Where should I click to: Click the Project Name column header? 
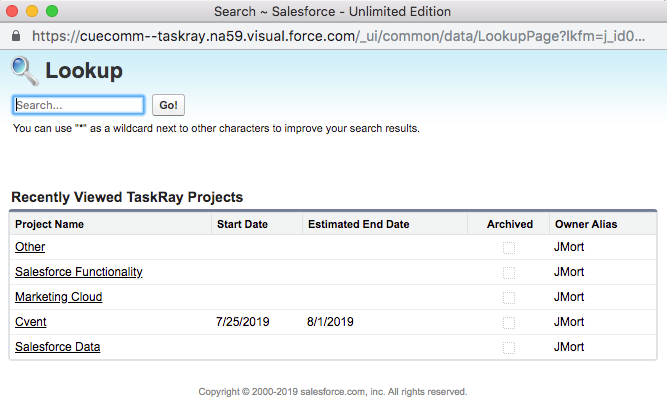click(x=49, y=224)
